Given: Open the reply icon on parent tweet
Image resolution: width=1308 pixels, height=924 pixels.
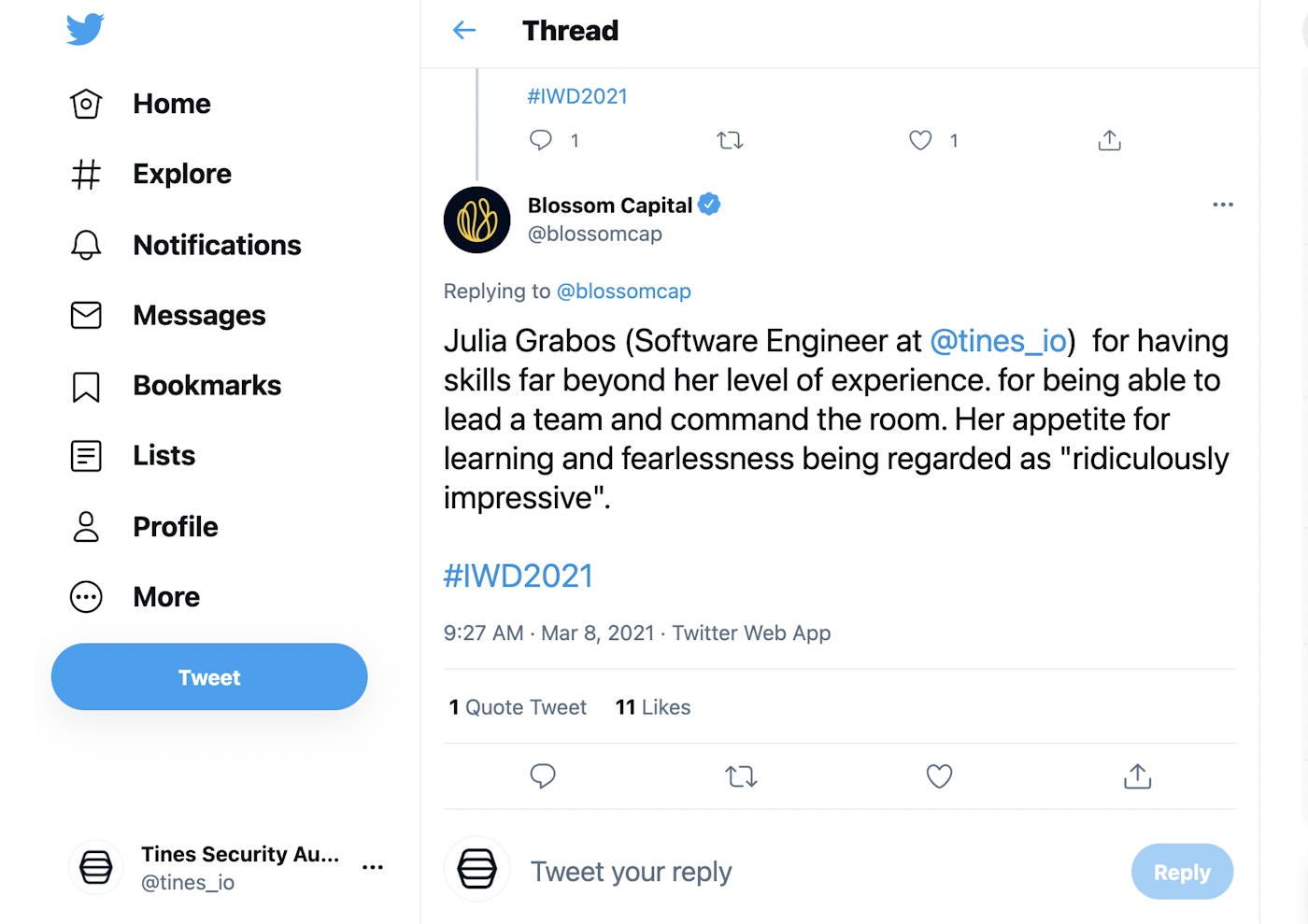Looking at the screenshot, I should click(x=541, y=140).
